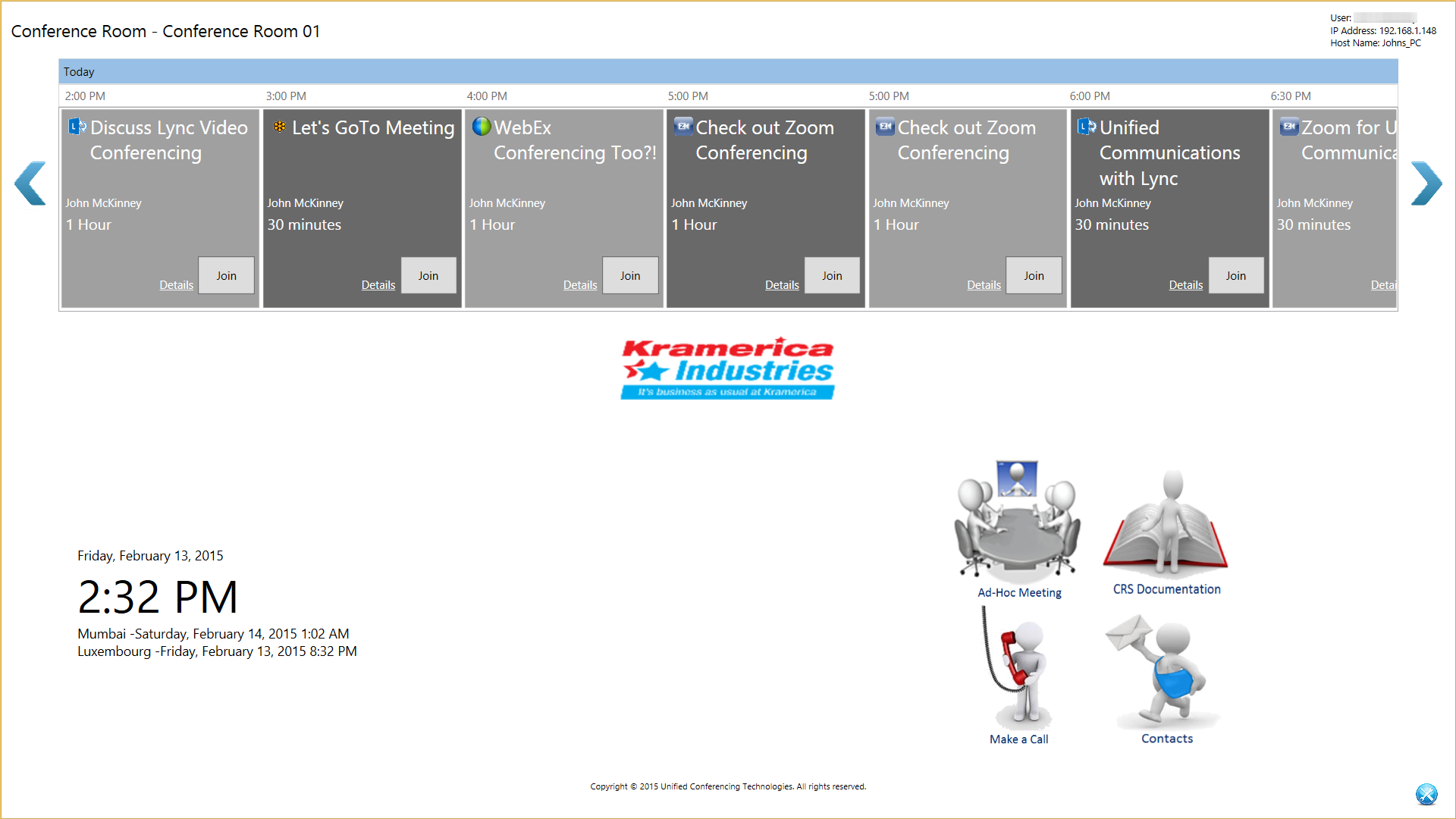Viewport: 1456px width, 819px height.
Task: Click IP Address 192.168.1.148 text
Action: [1383, 31]
